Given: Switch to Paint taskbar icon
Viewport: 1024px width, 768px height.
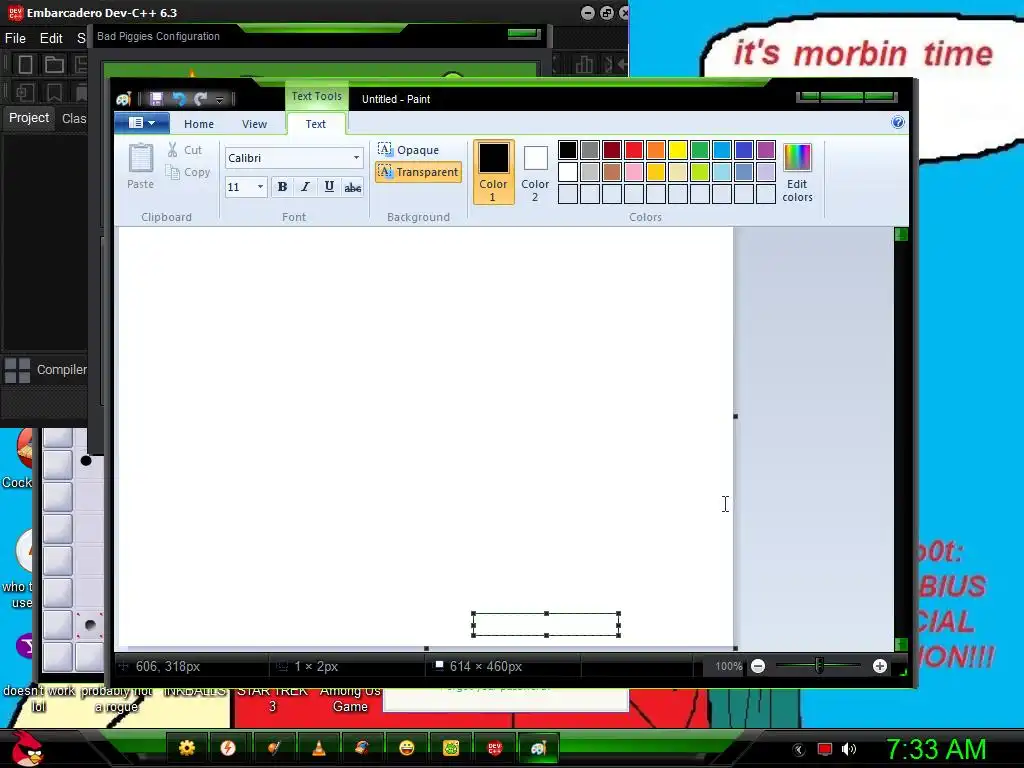Looking at the screenshot, I should tap(538, 748).
